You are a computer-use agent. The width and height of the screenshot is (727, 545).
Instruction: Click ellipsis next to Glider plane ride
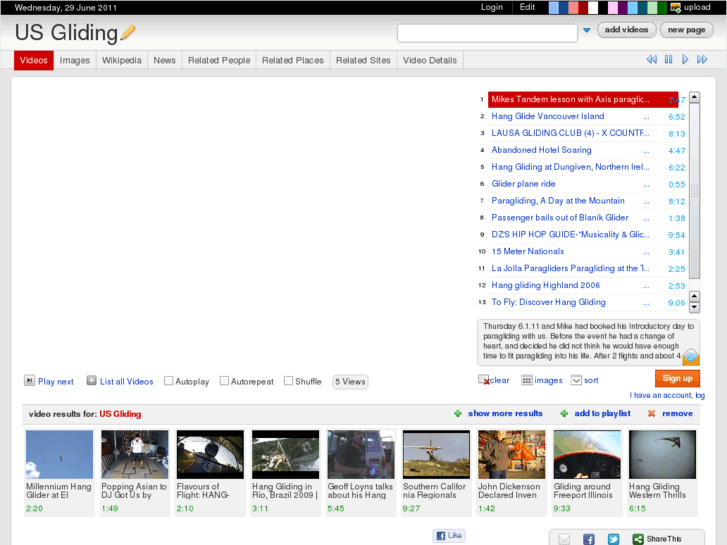click(x=646, y=185)
